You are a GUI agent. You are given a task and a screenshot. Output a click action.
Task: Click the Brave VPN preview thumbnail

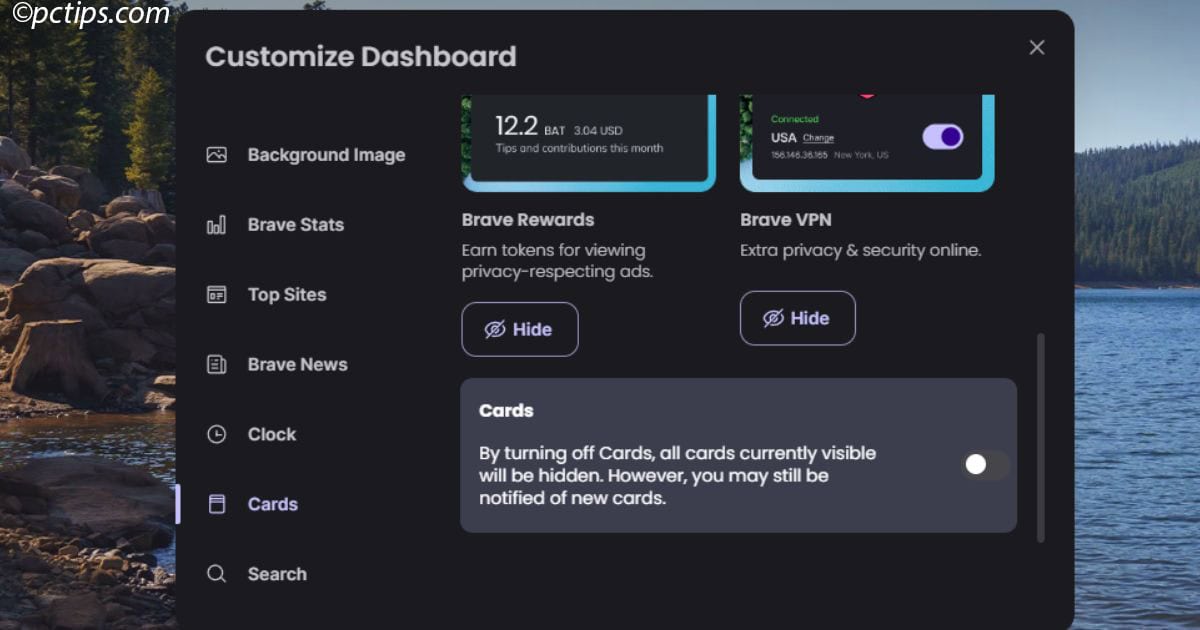(866, 140)
